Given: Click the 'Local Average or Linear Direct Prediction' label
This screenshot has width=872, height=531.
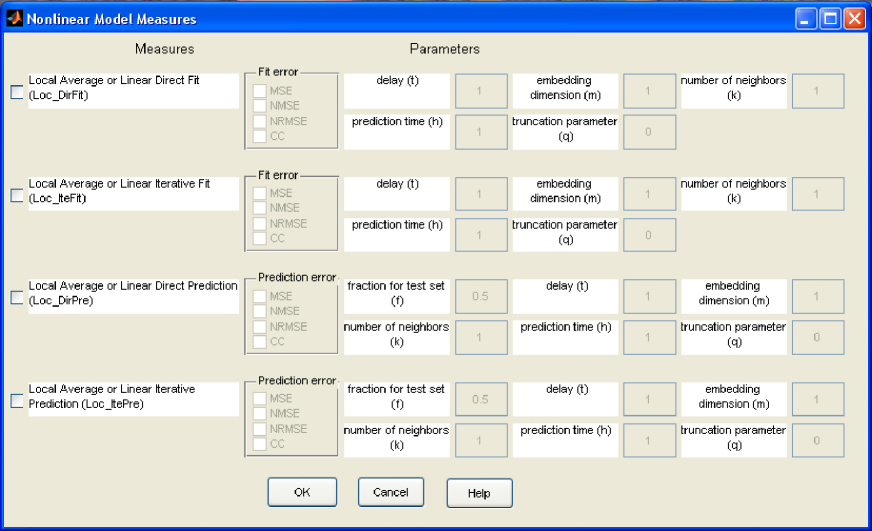Looking at the screenshot, I should pos(133,286).
